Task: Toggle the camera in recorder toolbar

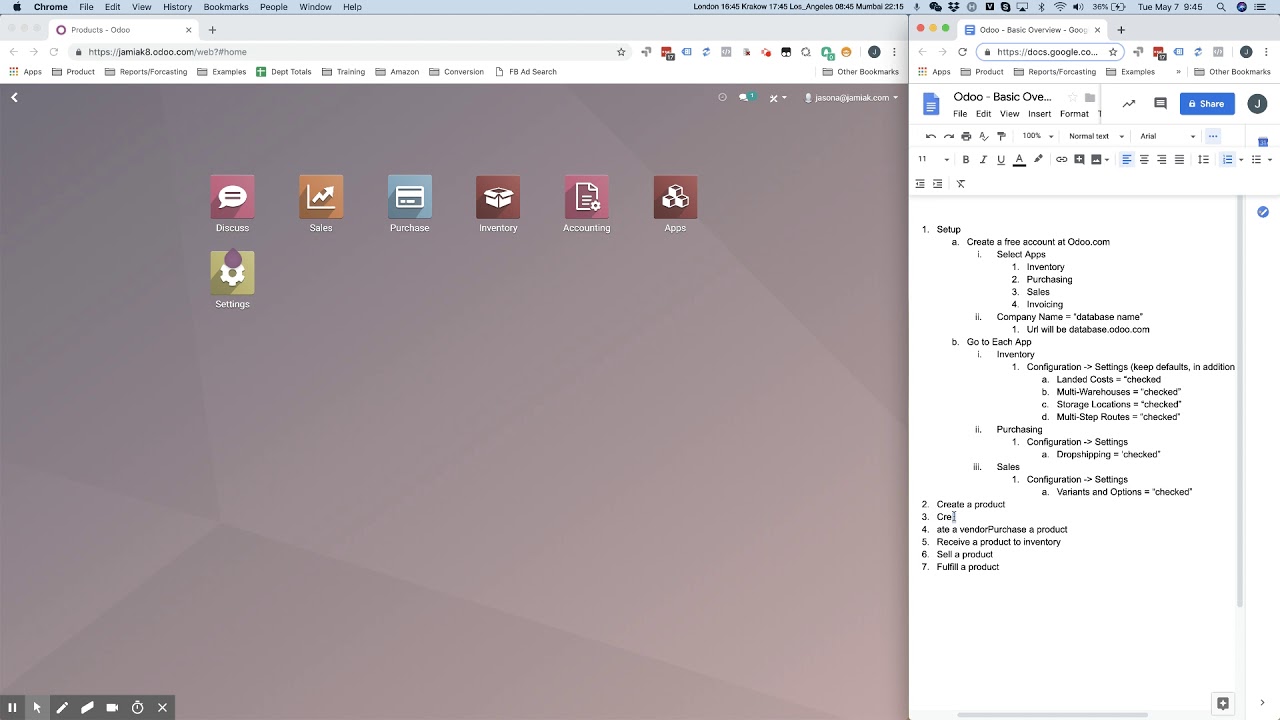Action: [112, 707]
